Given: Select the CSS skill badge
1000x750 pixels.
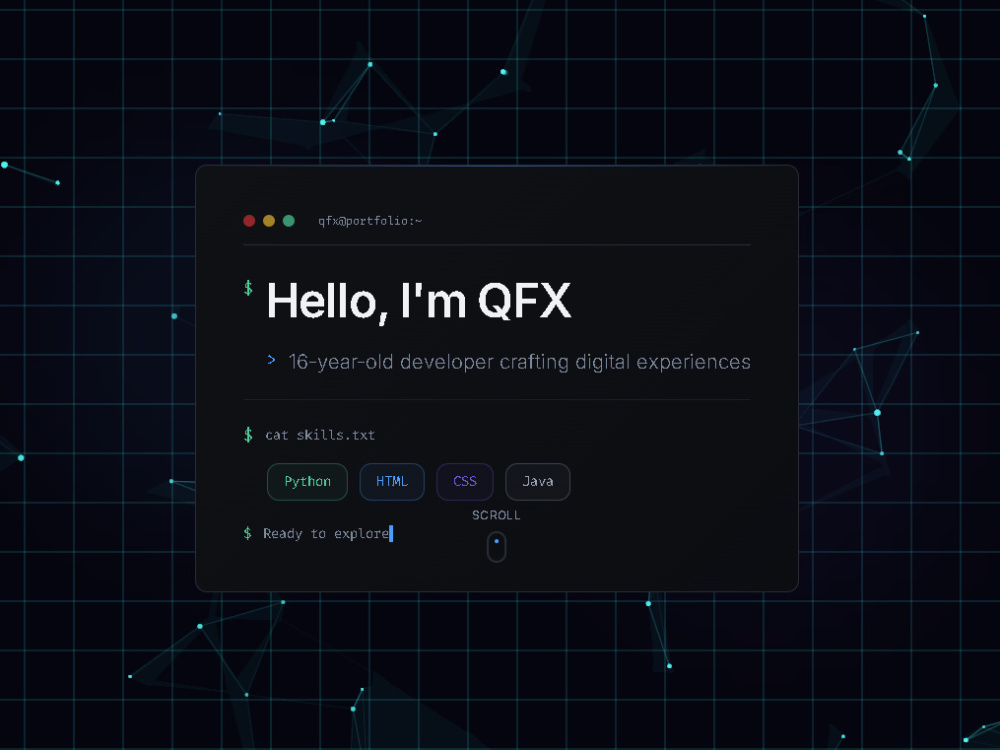Looking at the screenshot, I should click(x=465, y=482).
